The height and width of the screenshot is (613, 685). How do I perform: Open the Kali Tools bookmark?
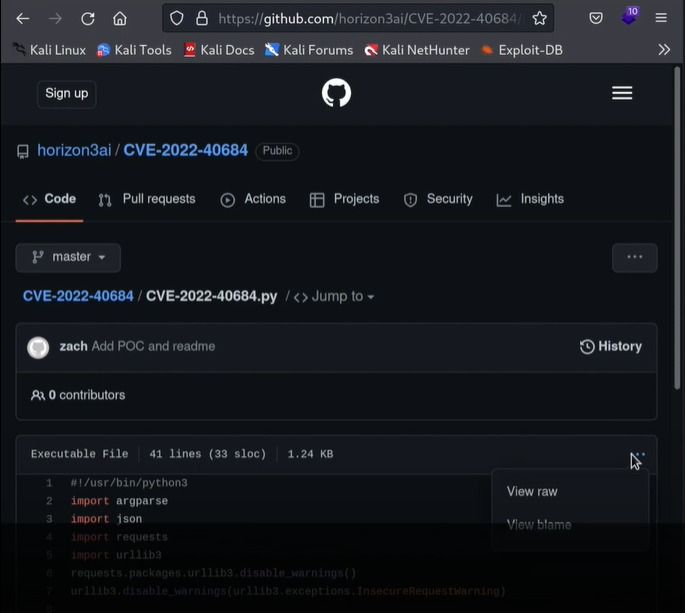(134, 50)
